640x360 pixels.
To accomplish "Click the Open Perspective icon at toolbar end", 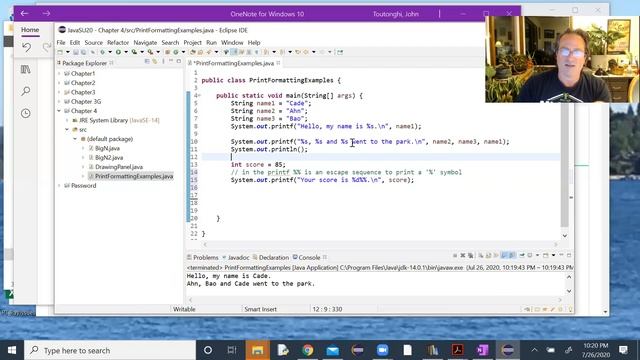I will [340, 52].
